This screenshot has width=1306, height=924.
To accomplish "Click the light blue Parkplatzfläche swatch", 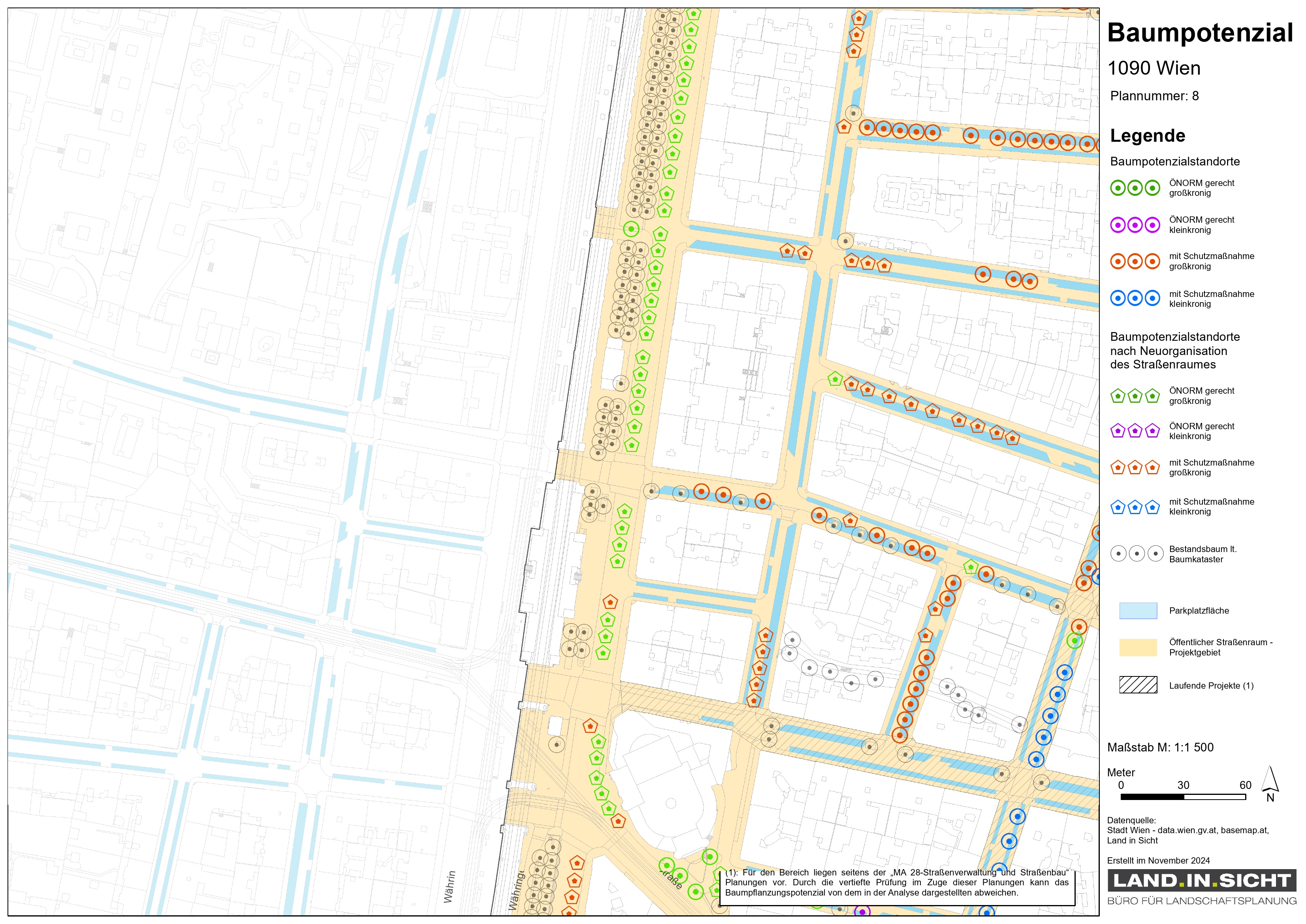I will (x=1138, y=610).
